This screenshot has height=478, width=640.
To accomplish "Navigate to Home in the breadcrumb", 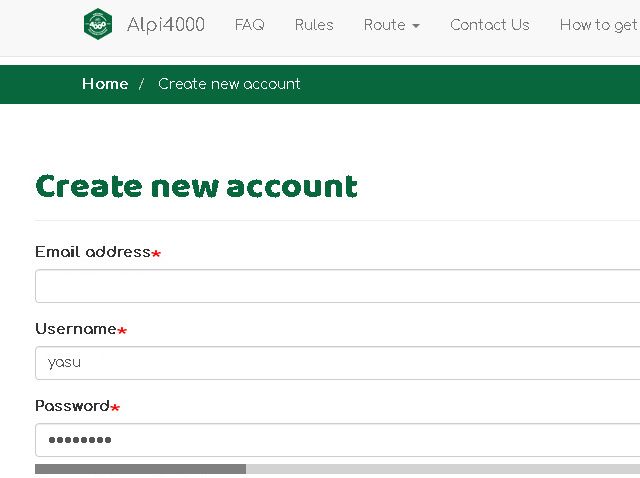I will [x=105, y=84].
